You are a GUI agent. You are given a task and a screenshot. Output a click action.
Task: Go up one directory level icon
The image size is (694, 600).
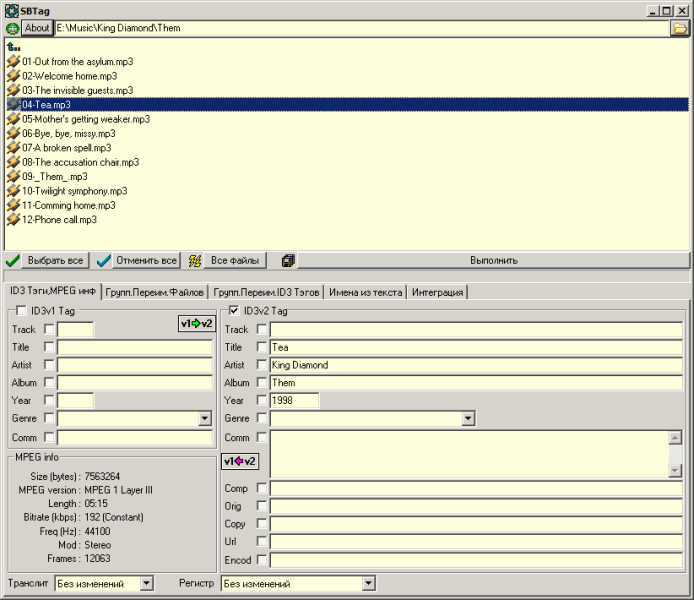point(14,46)
